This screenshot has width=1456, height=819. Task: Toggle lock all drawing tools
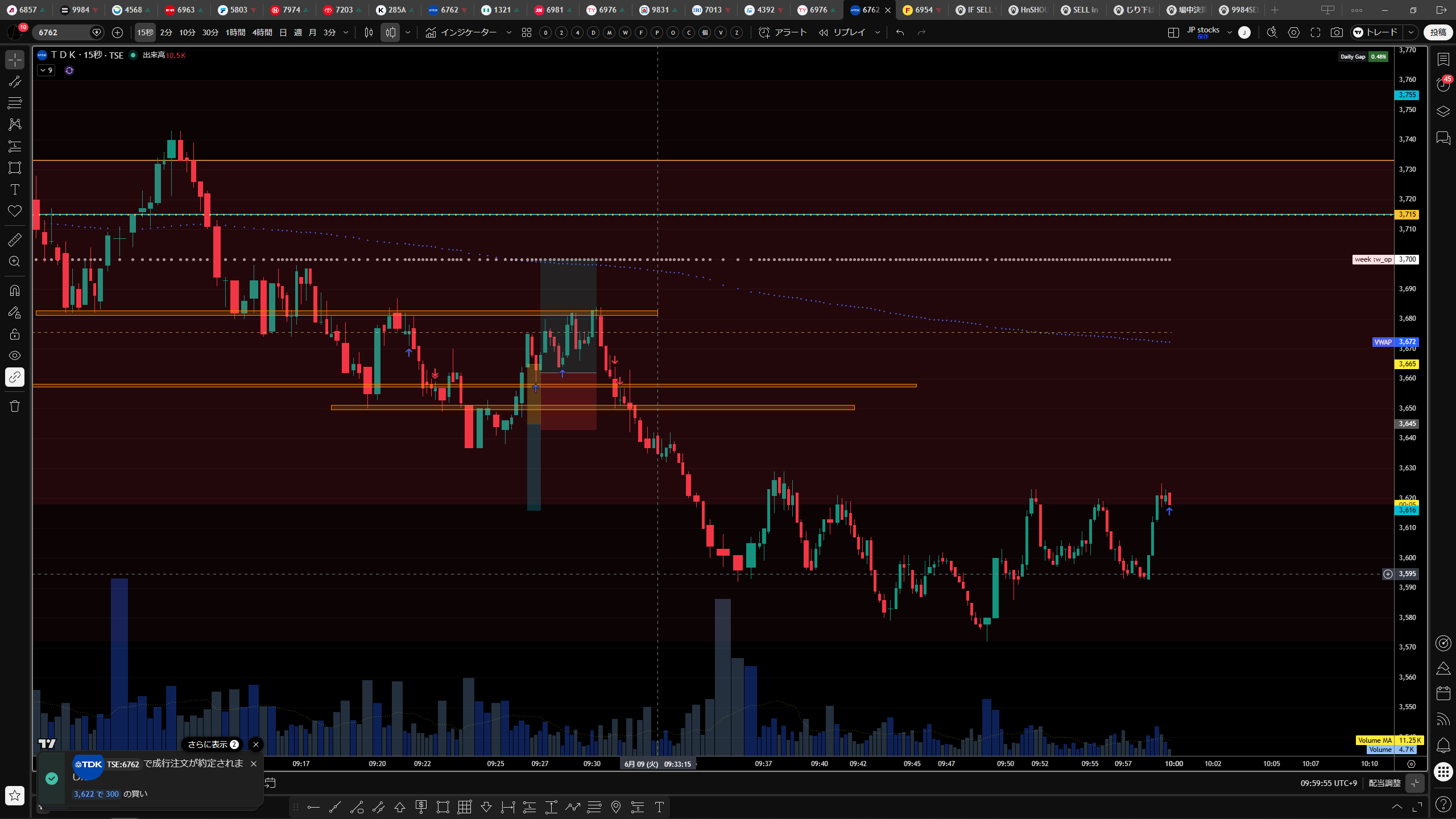pos(15,334)
